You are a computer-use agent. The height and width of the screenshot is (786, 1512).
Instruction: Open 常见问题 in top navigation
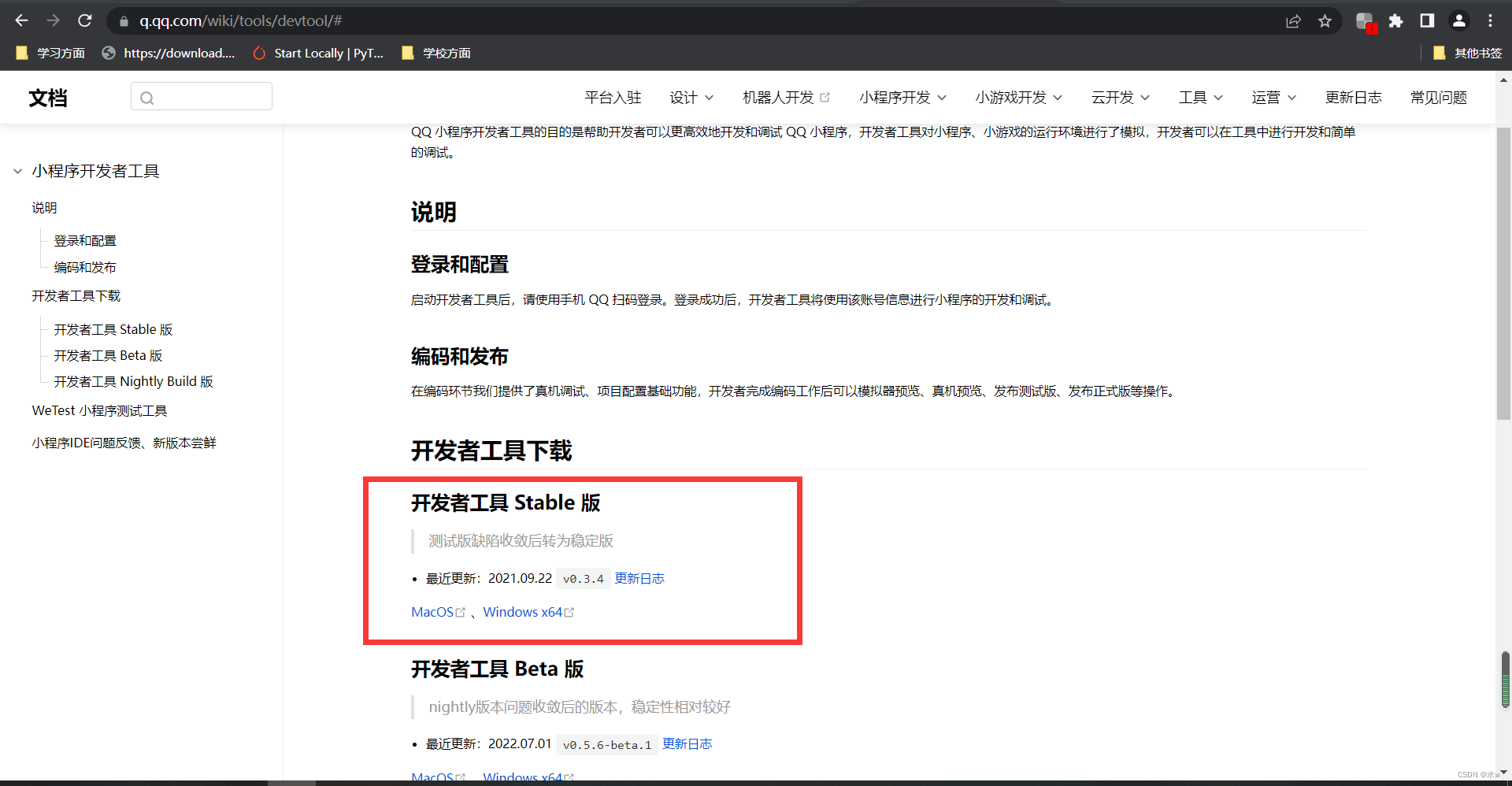tap(1439, 98)
